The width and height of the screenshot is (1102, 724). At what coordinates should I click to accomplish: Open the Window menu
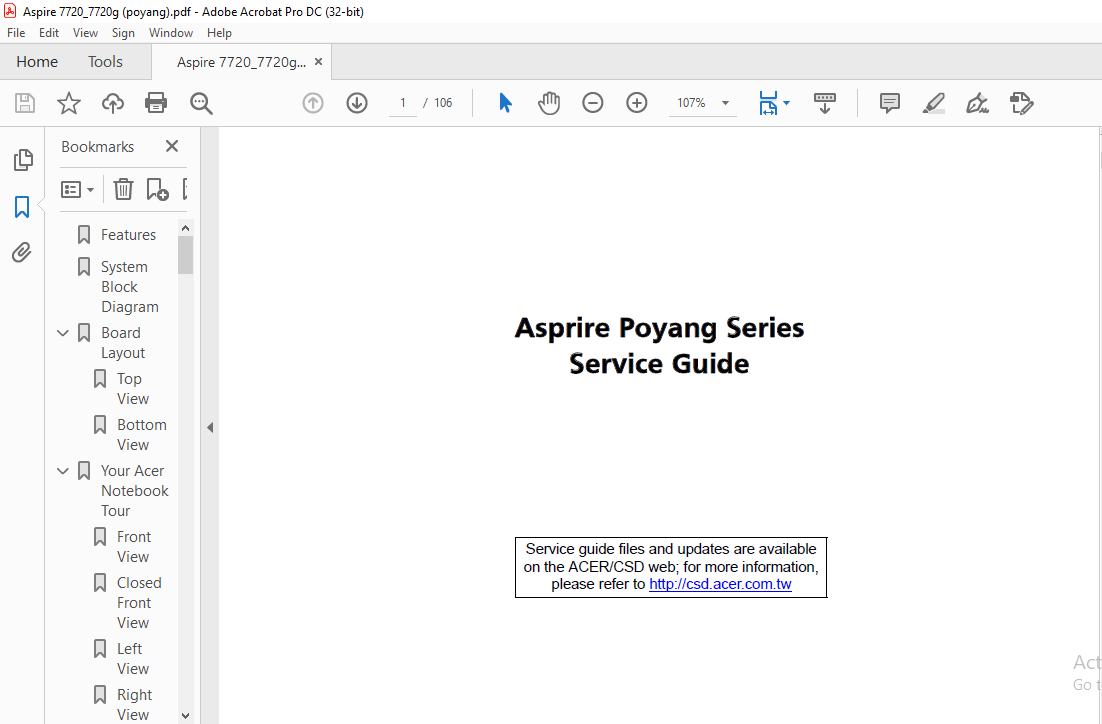[x=171, y=33]
